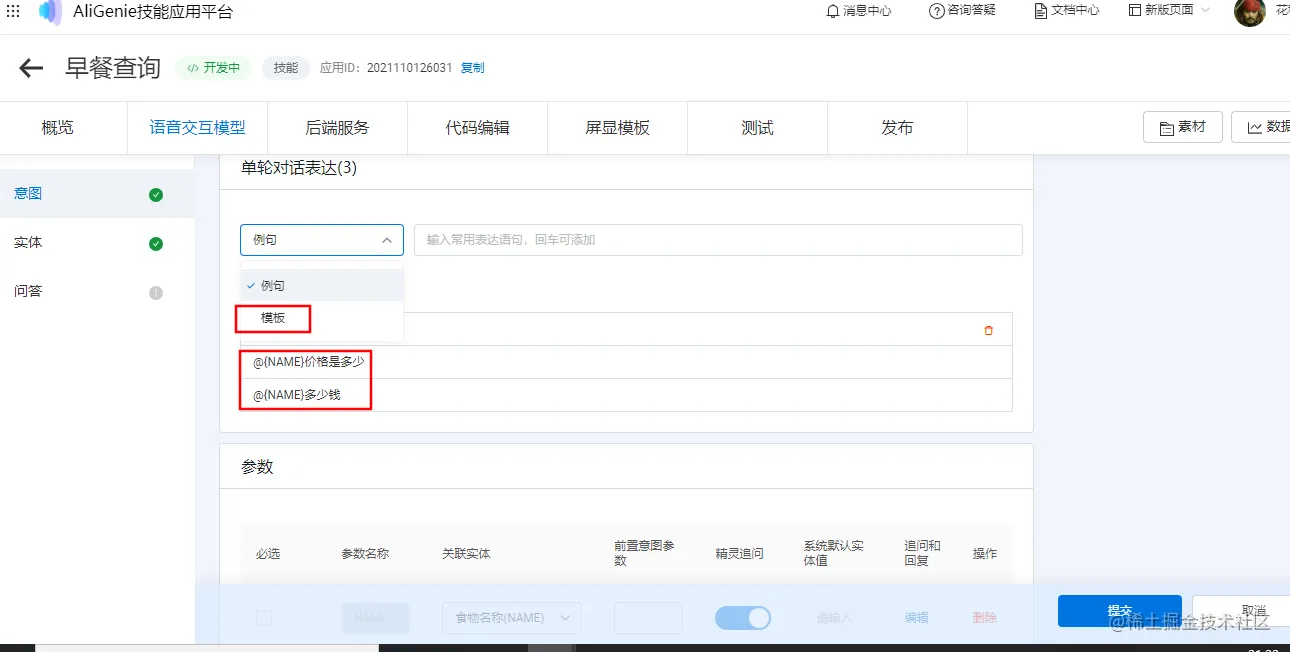This screenshot has width=1290, height=652.
Task: Switch to the 测试 tab
Action: [758, 128]
